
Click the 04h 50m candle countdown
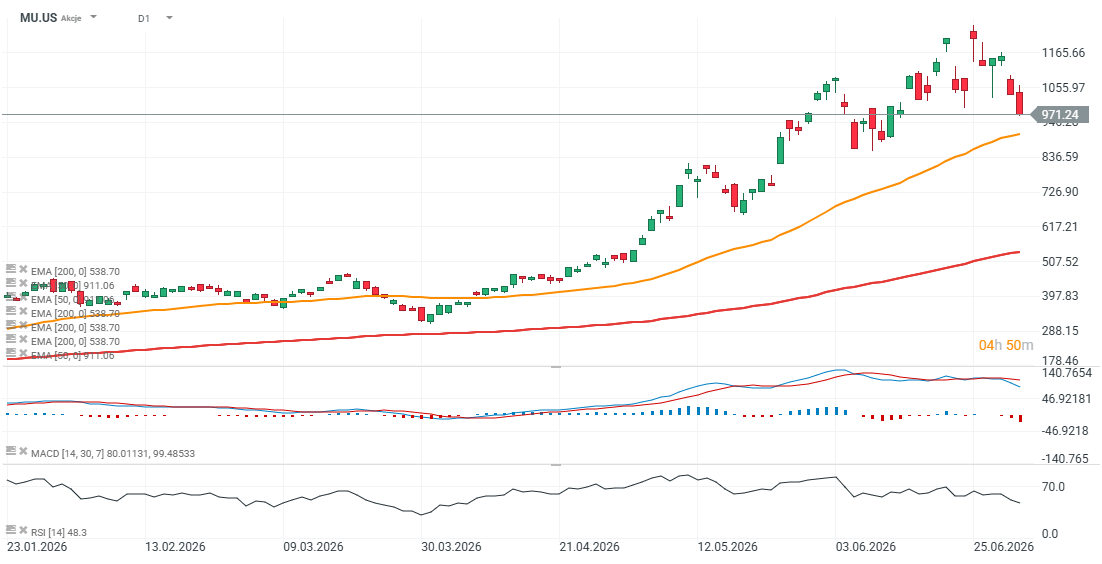point(1006,345)
